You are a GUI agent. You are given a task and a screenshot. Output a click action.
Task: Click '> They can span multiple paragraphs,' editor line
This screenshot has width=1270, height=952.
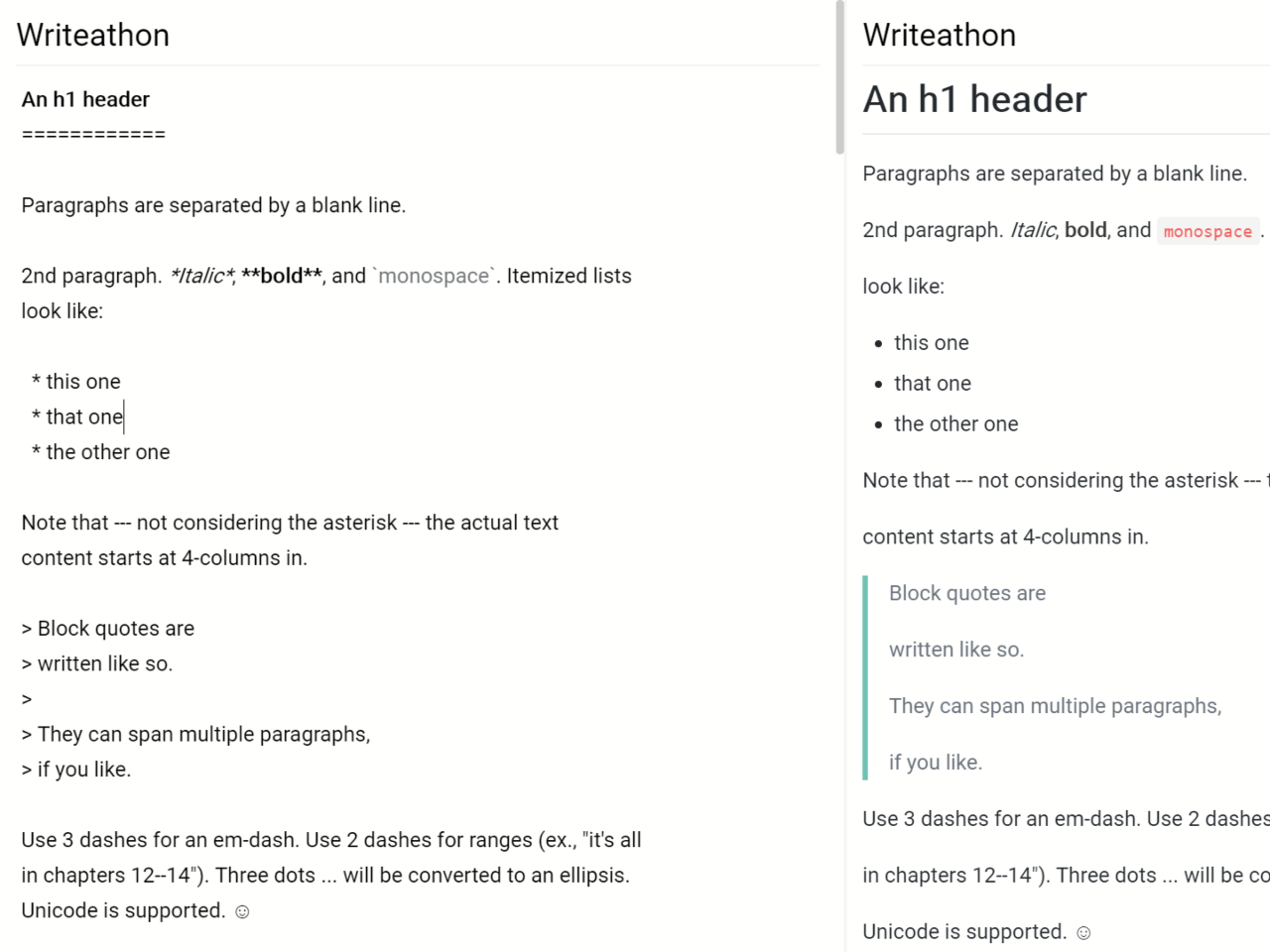pos(196,735)
